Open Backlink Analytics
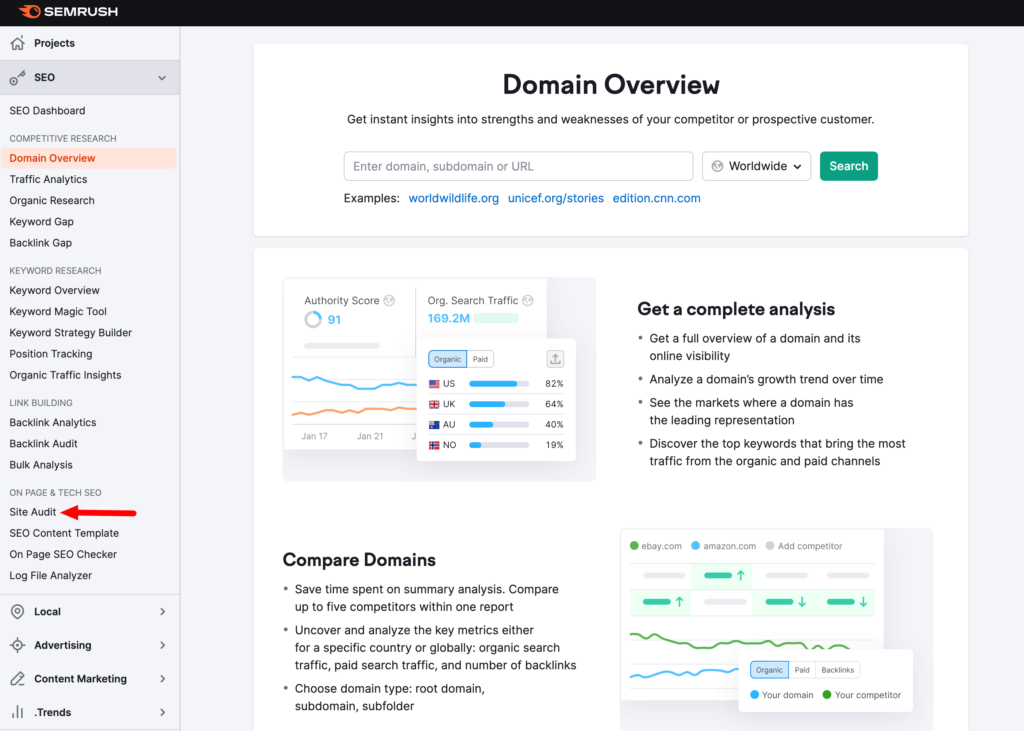This screenshot has width=1024, height=731. click(x=53, y=423)
